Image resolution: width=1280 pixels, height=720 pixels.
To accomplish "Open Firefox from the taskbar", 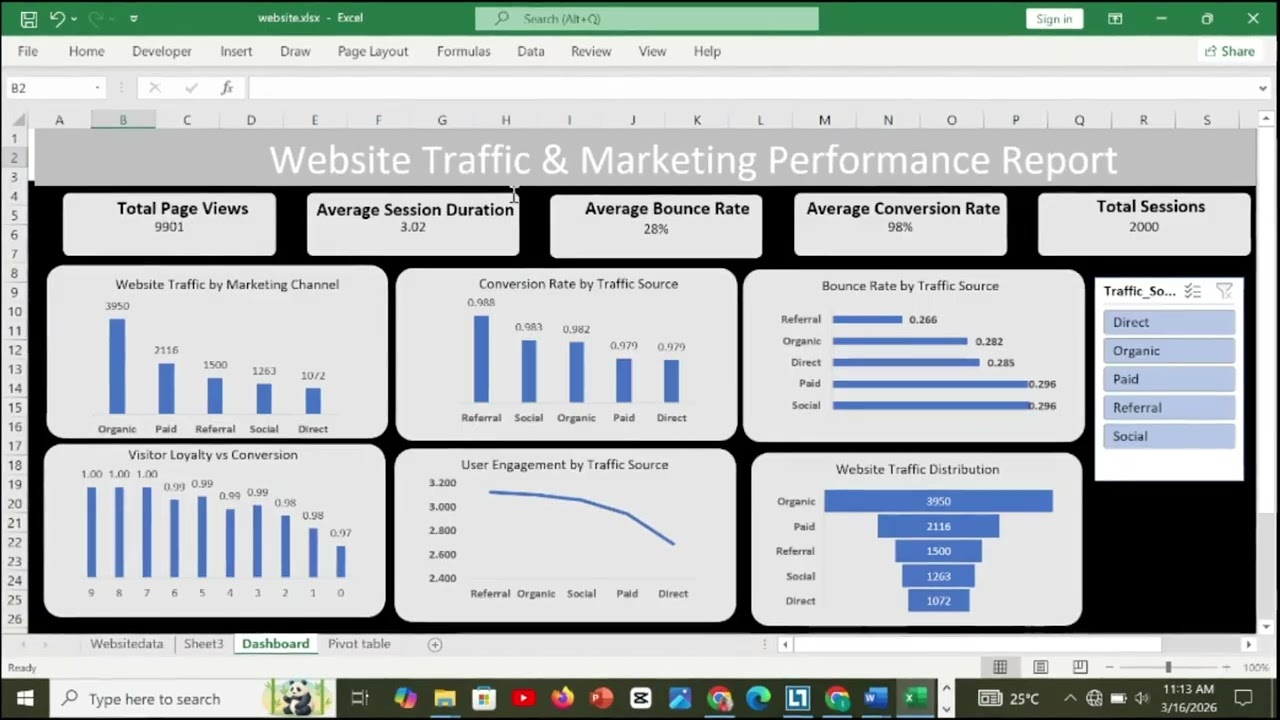I will [562, 699].
